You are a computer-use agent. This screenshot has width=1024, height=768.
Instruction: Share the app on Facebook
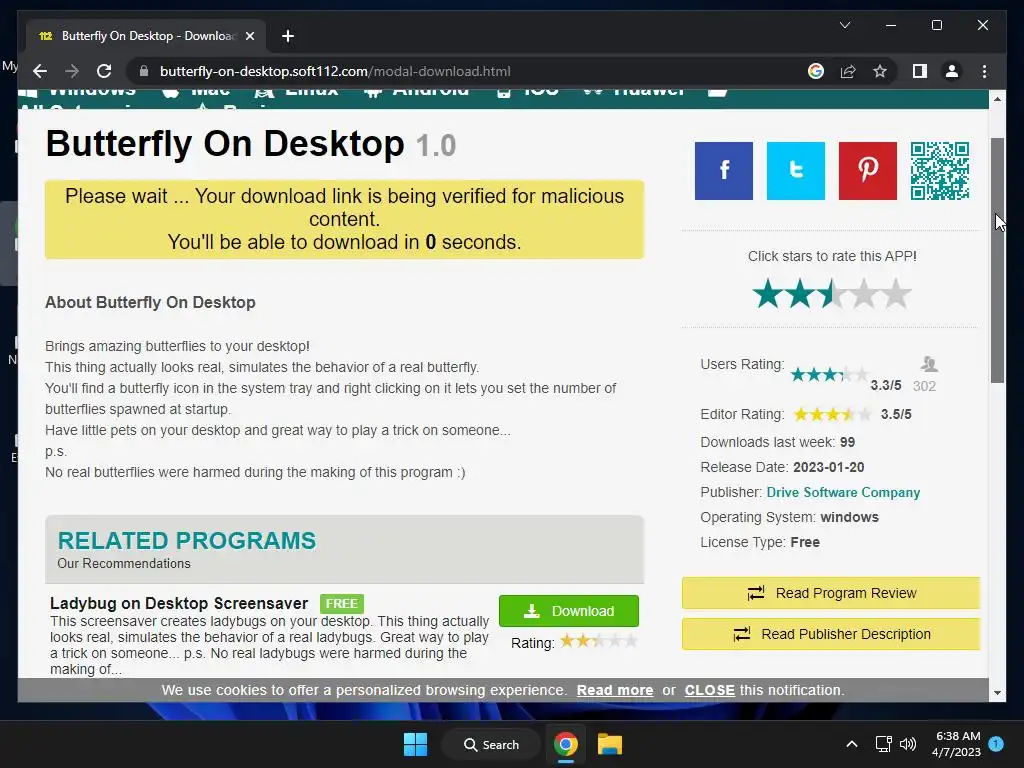pyautogui.click(x=724, y=170)
